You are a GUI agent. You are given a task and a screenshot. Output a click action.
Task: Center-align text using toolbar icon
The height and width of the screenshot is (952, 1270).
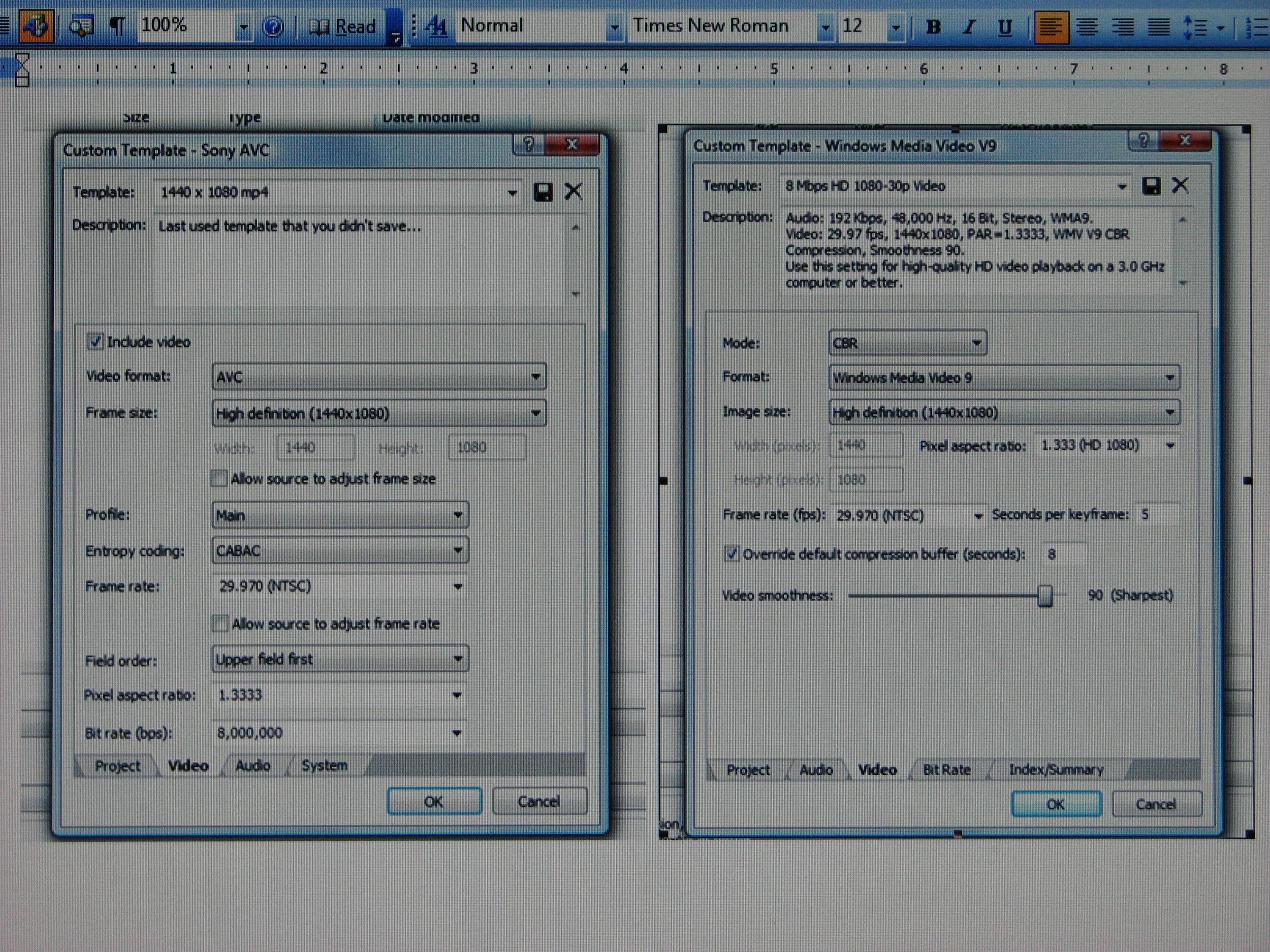click(x=1087, y=27)
